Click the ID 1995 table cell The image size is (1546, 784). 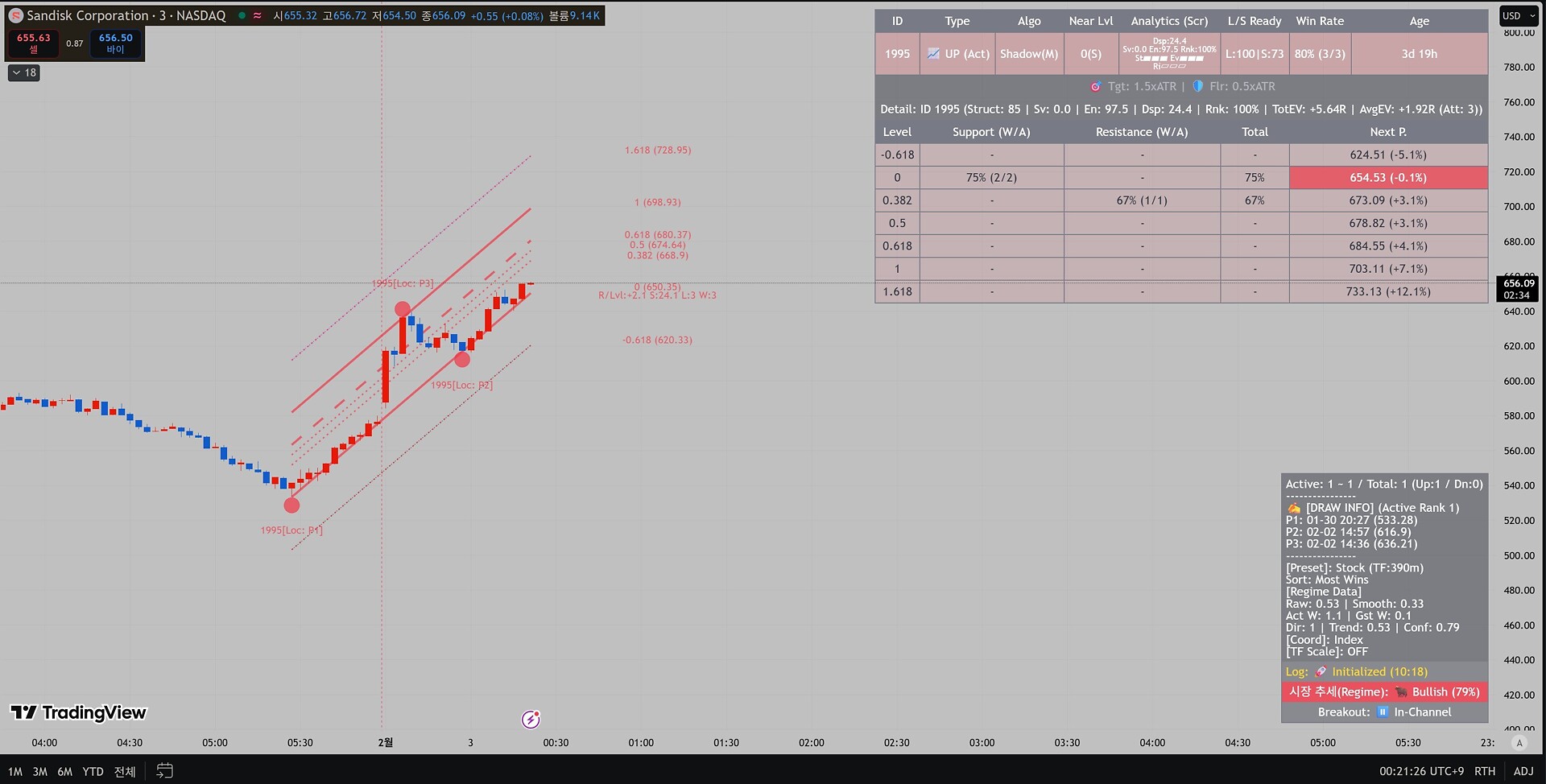897,54
